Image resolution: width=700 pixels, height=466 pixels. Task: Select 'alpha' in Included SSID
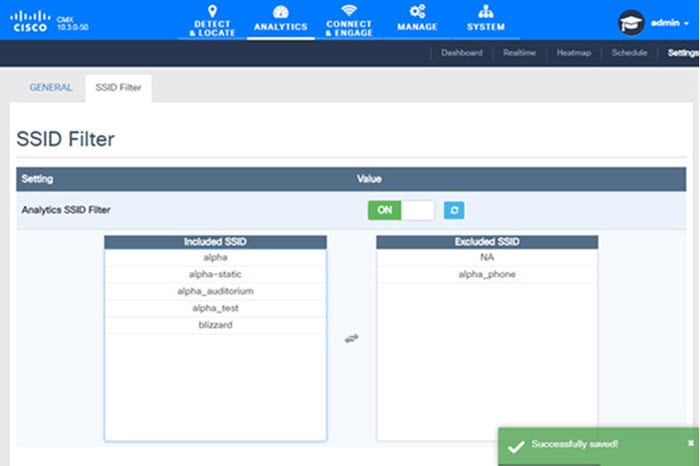(x=215, y=258)
